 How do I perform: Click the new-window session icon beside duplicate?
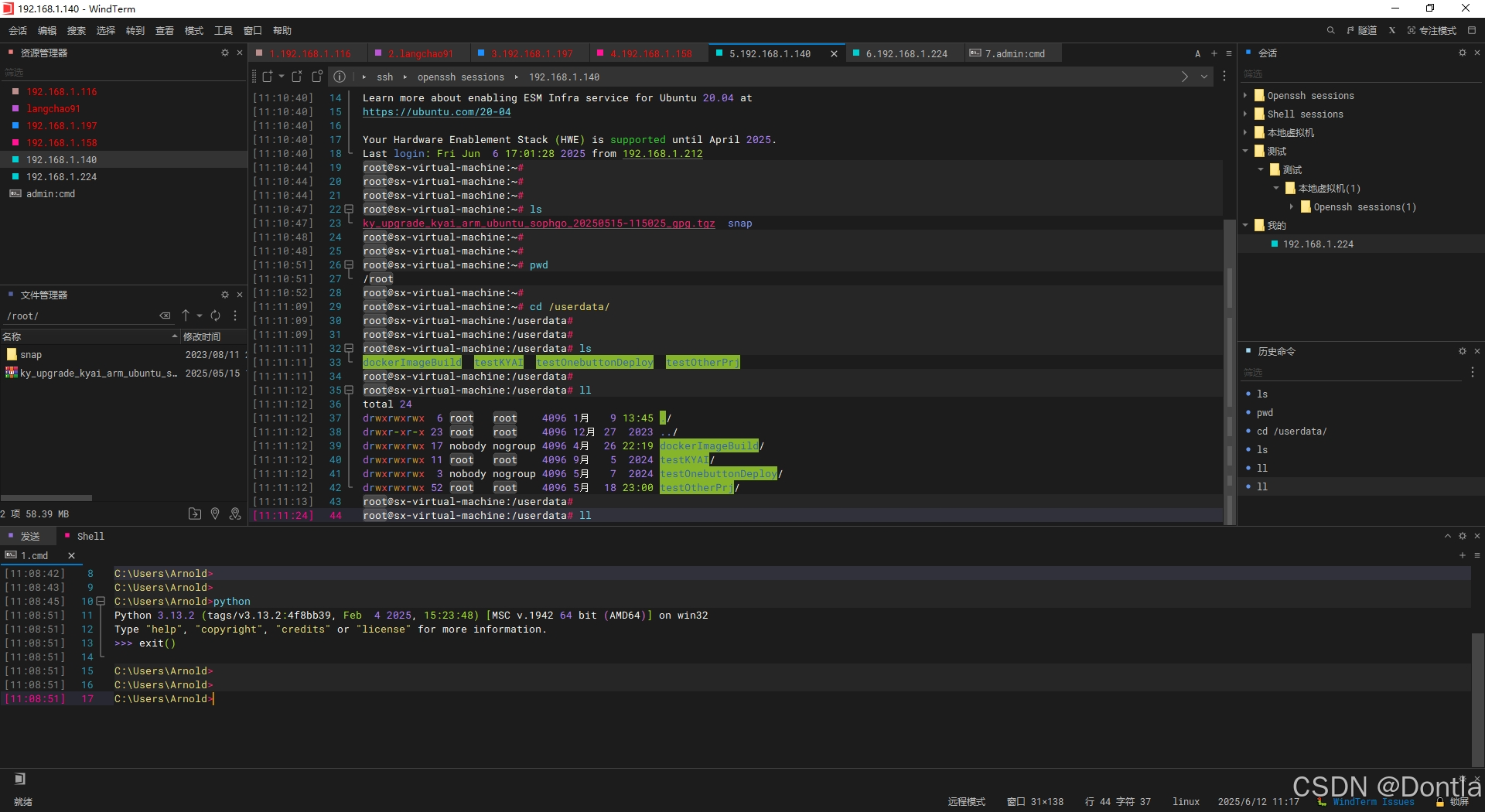[317, 77]
